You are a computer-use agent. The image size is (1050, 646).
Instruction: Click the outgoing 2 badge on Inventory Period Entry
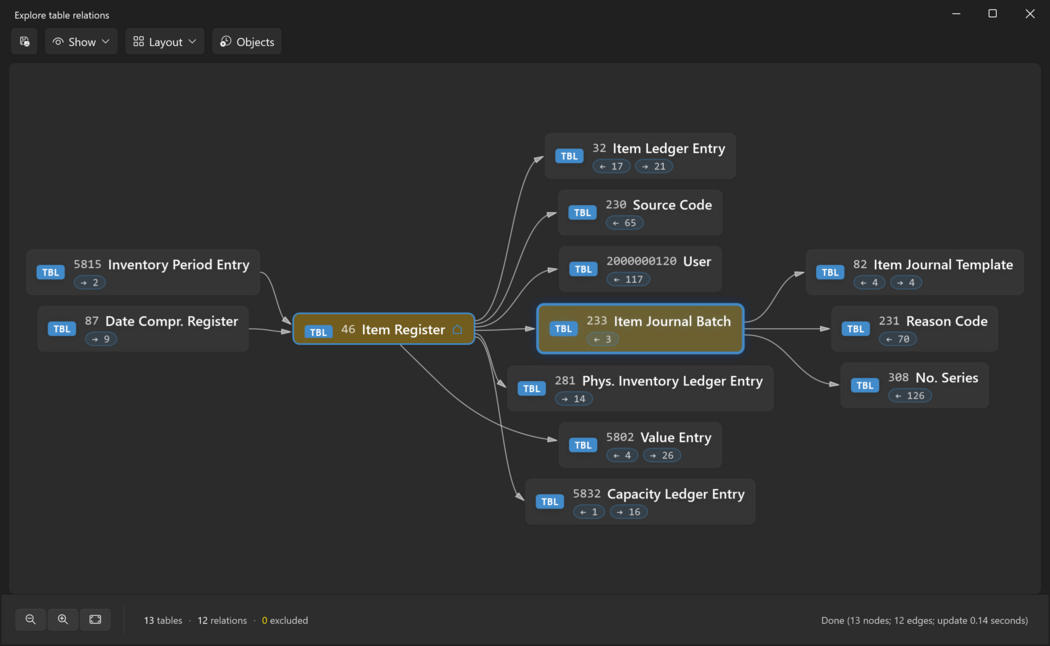tap(90, 282)
